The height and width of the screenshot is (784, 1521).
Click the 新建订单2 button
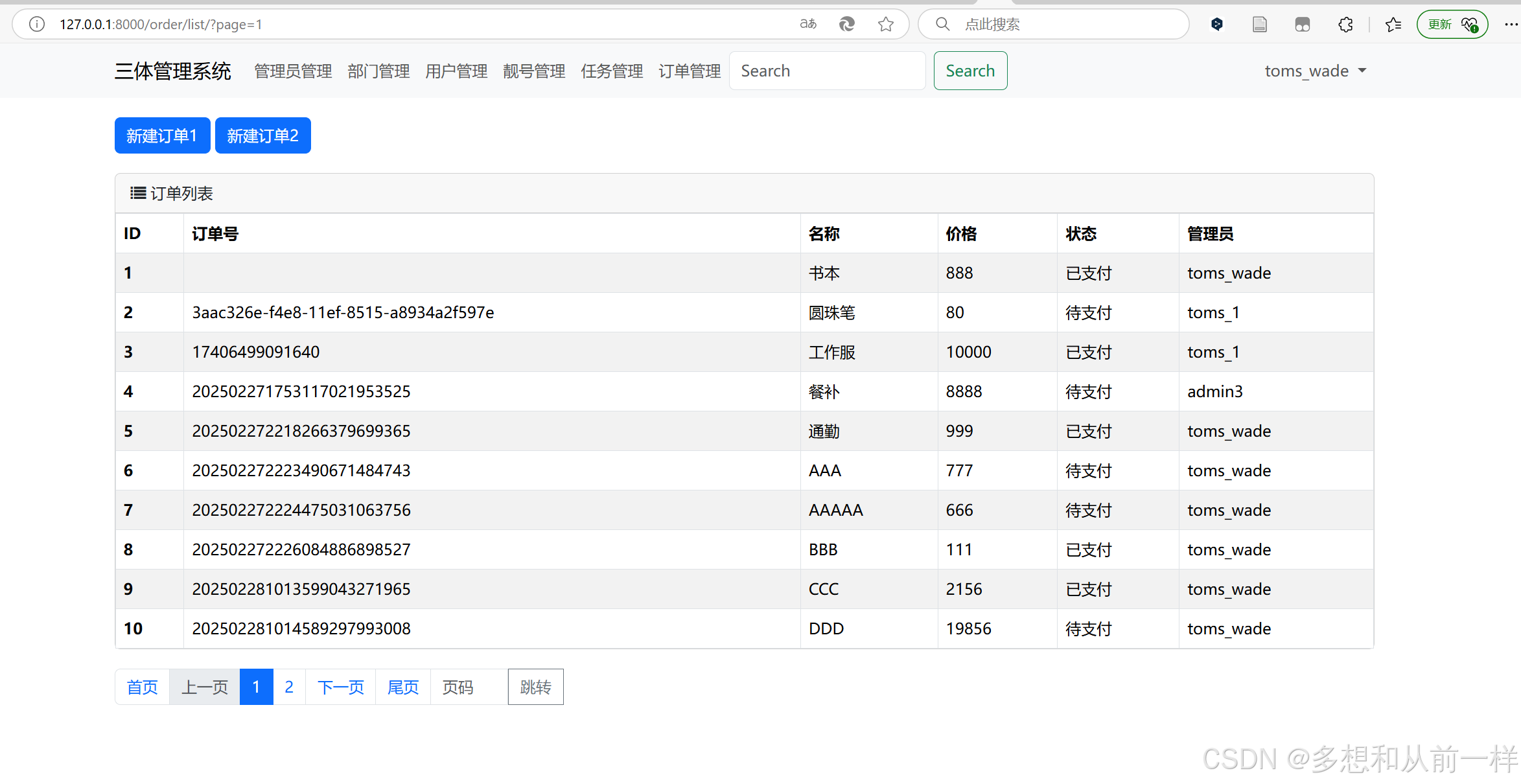(262, 135)
